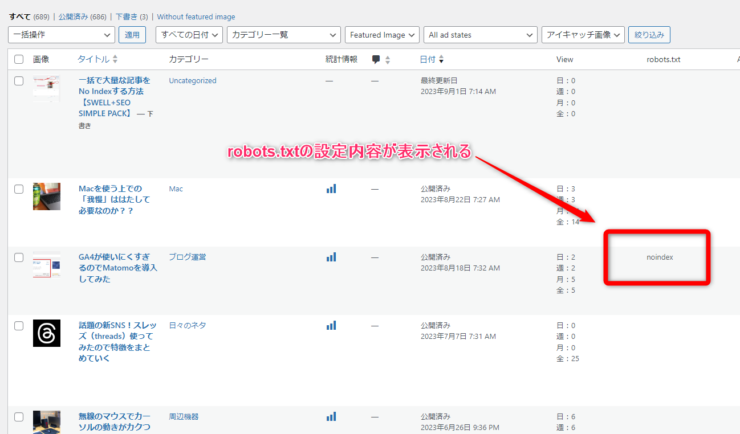The image size is (740, 434).
Task: Open stats chart icon for Mac post
Action: click(x=331, y=188)
